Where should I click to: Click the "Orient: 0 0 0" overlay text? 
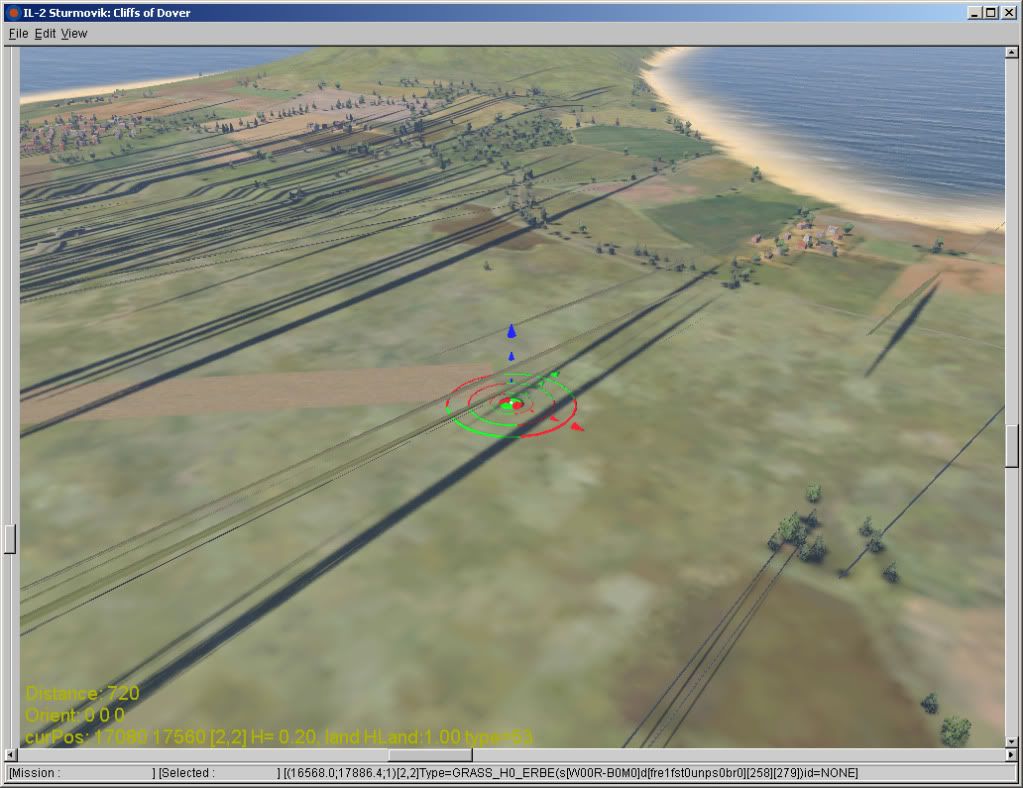pyautogui.click(x=75, y=716)
